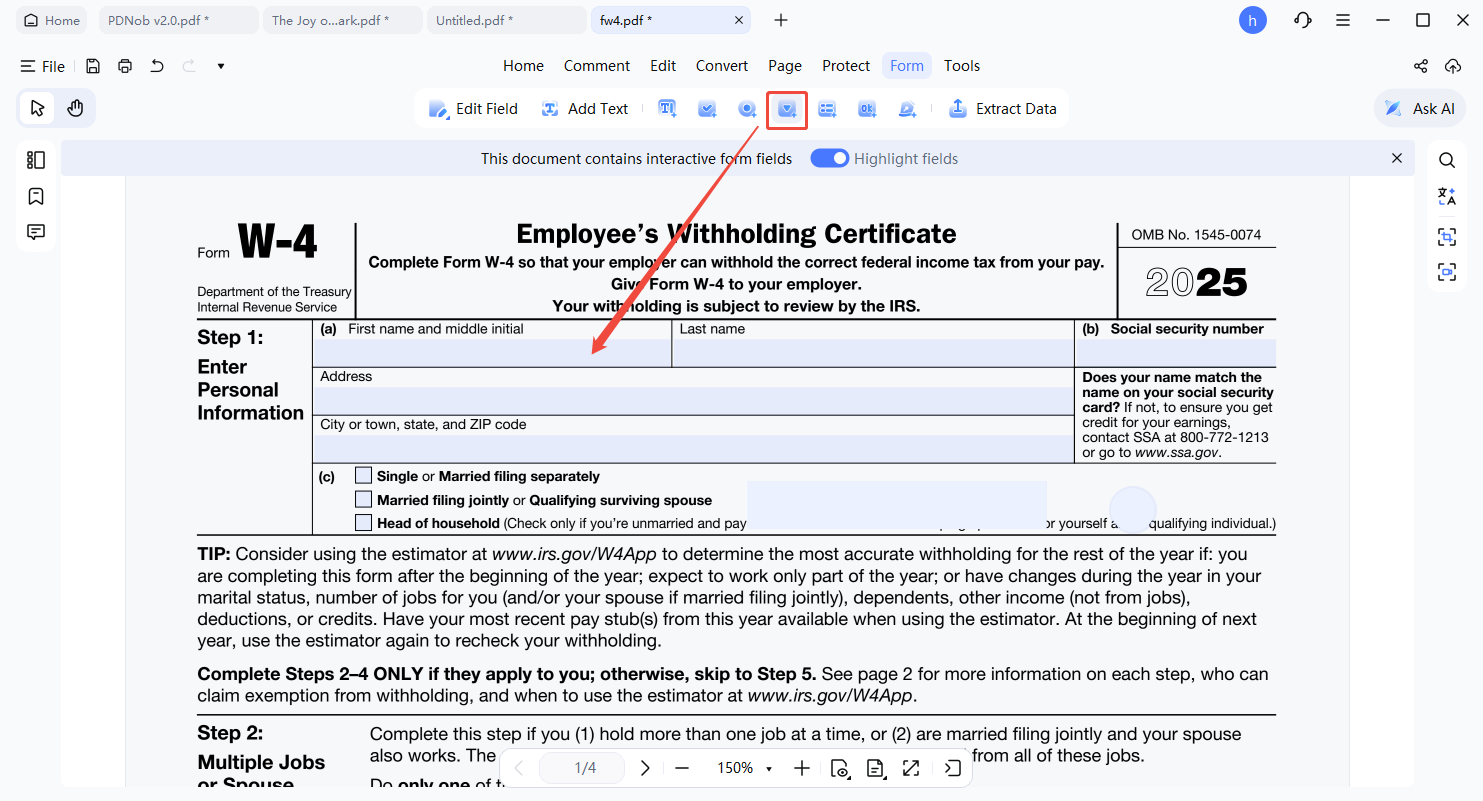
Task: Expand the quick access toolbar dropdown arrow
Action: click(221, 66)
